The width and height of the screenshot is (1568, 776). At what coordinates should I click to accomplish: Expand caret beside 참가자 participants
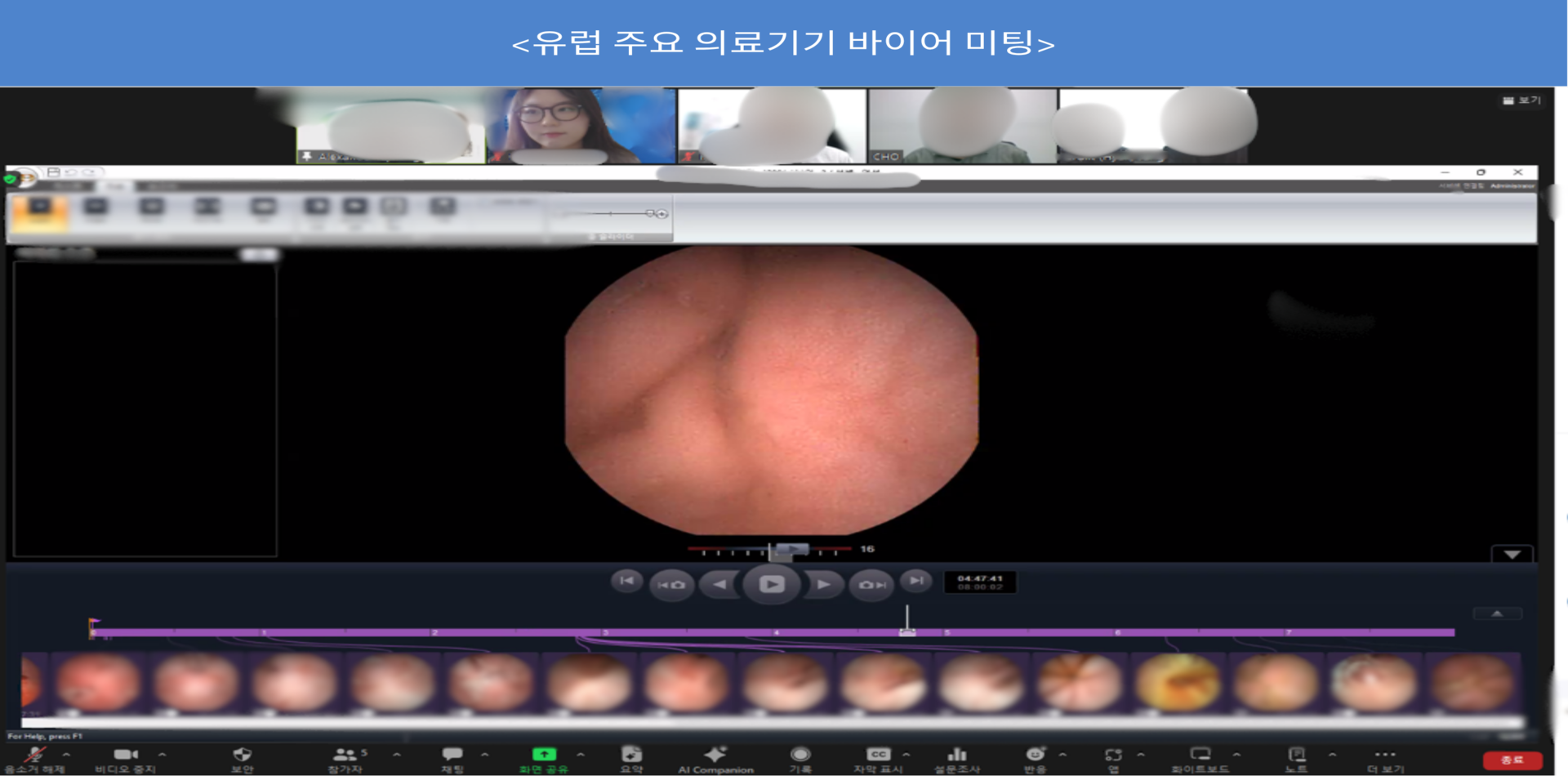tap(396, 755)
